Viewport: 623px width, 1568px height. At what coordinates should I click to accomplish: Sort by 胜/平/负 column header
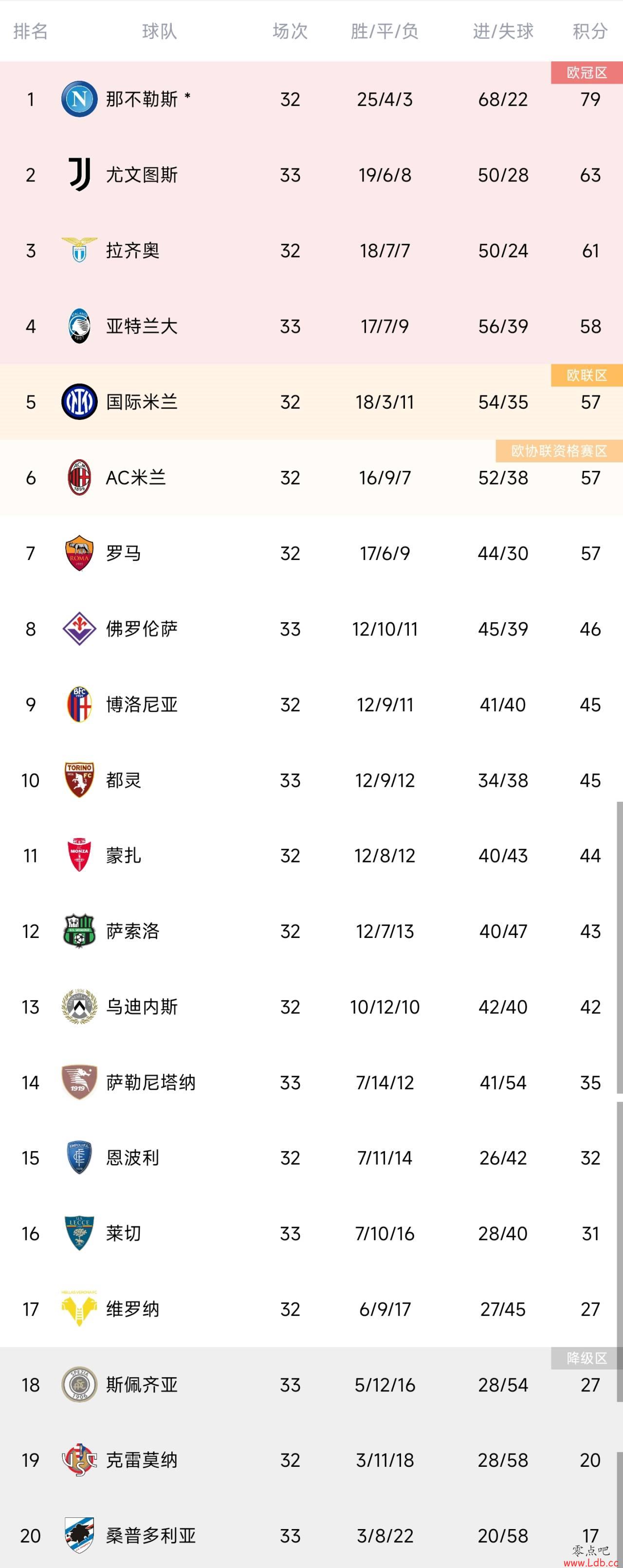(x=385, y=31)
